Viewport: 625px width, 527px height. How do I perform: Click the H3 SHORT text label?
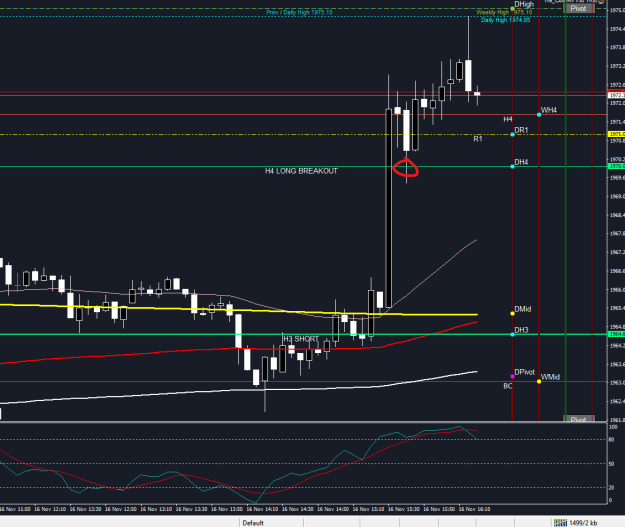coord(301,339)
